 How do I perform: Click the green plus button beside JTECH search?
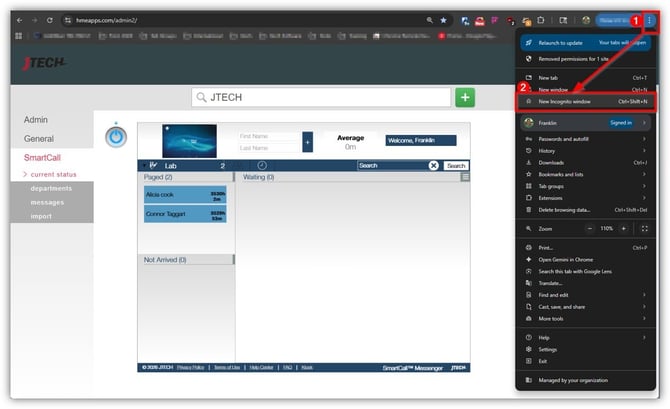[x=465, y=97]
